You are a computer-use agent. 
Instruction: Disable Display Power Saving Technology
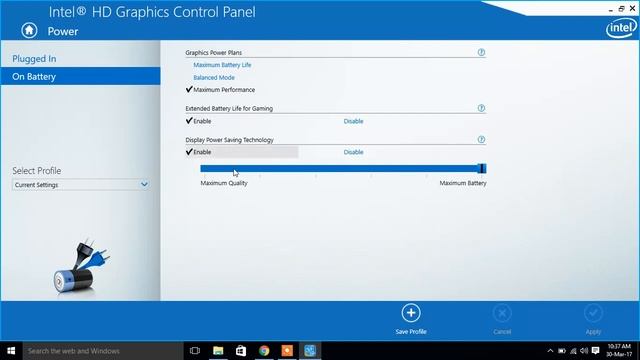353,152
